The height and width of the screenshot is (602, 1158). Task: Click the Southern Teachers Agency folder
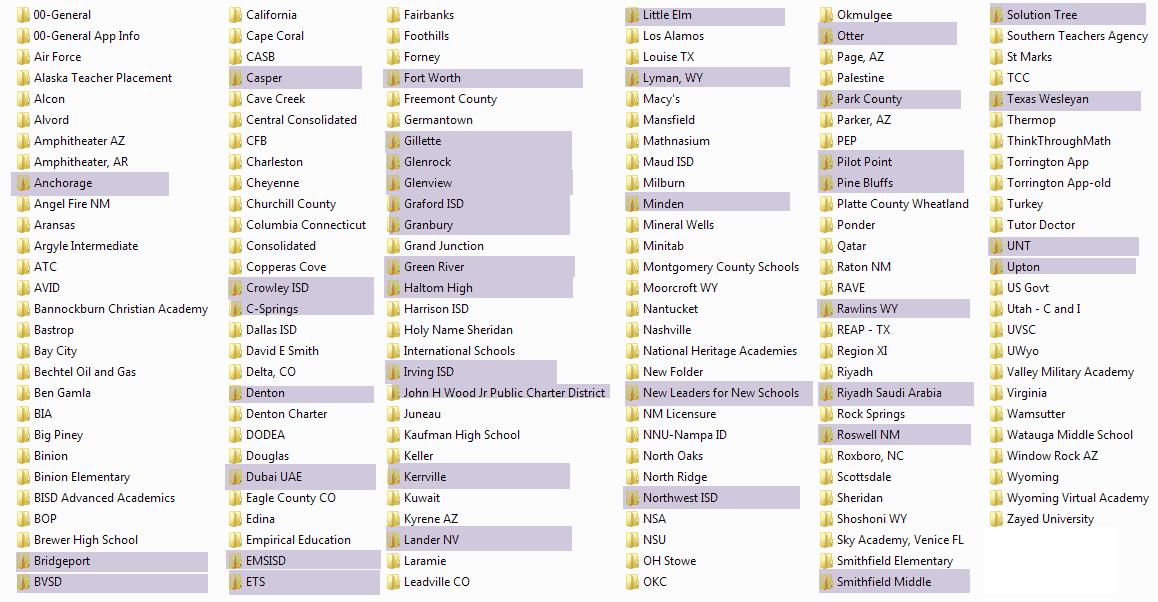pyautogui.click(x=1077, y=36)
